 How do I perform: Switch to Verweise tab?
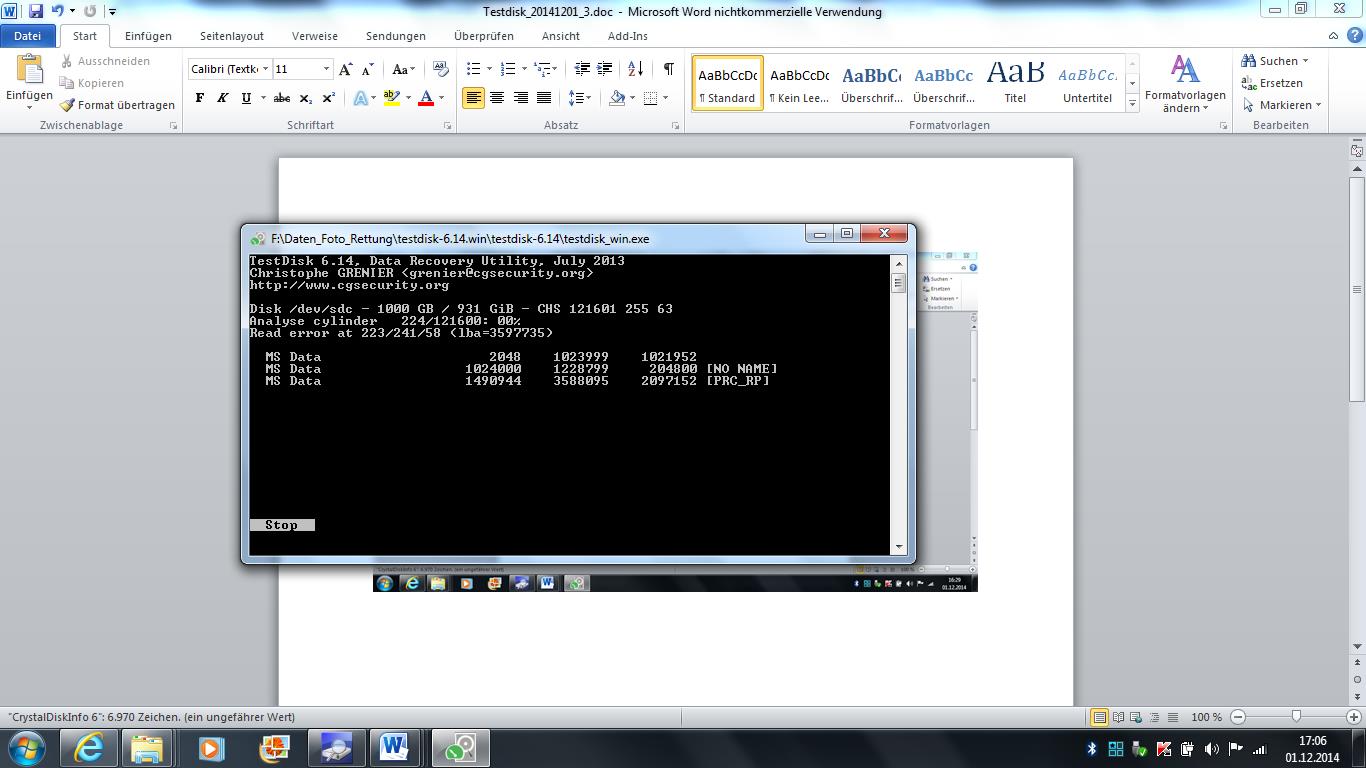pyautogui.click(x=315, y=36)
